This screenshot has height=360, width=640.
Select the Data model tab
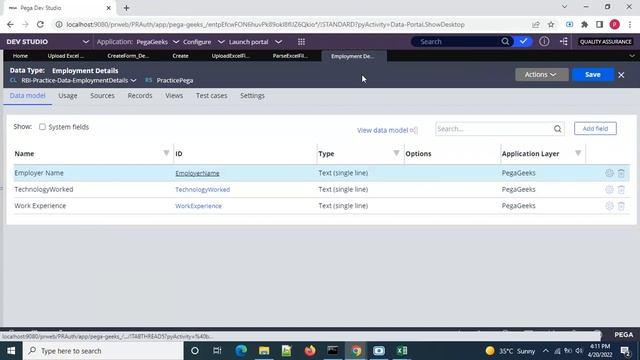point(27,96)
